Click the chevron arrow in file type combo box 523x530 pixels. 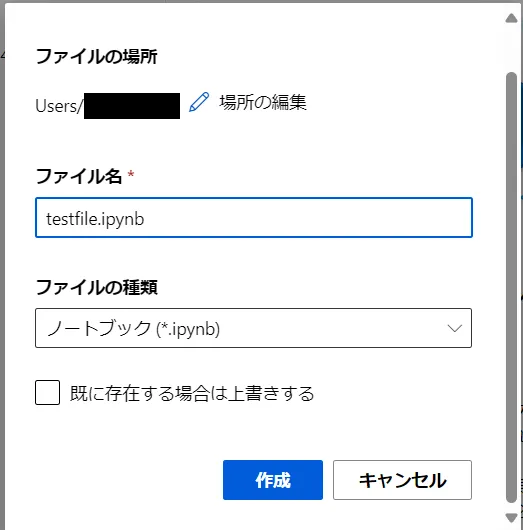[x=454, y=328]
